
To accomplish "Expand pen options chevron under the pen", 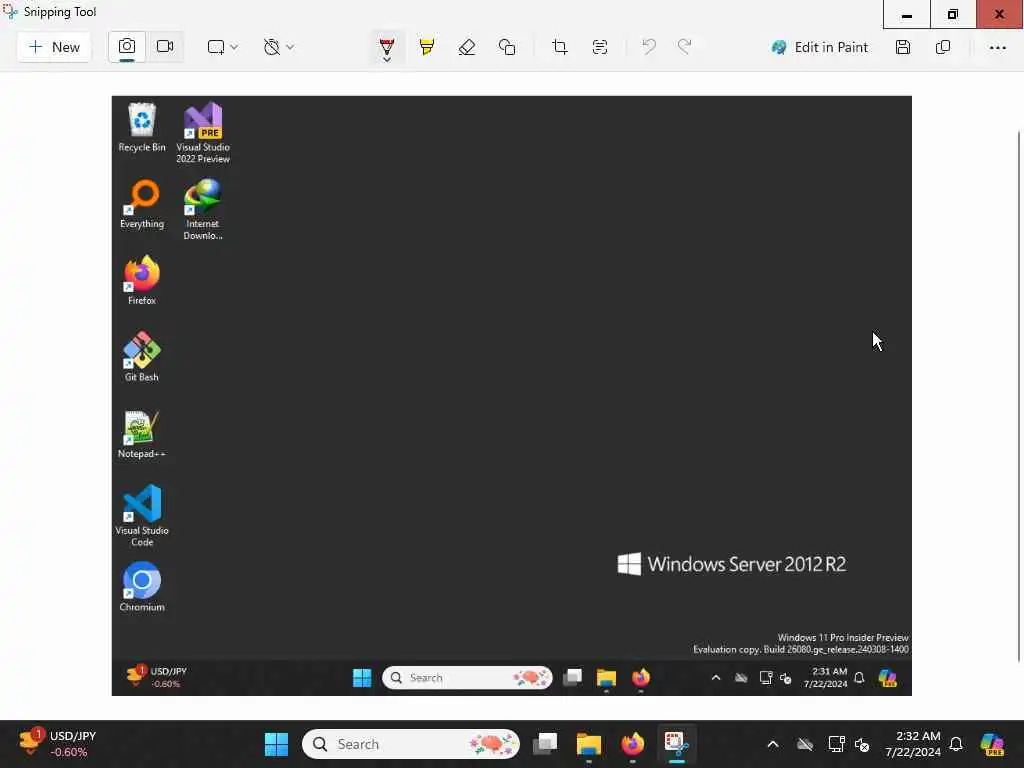I will (x=387, y=59).
